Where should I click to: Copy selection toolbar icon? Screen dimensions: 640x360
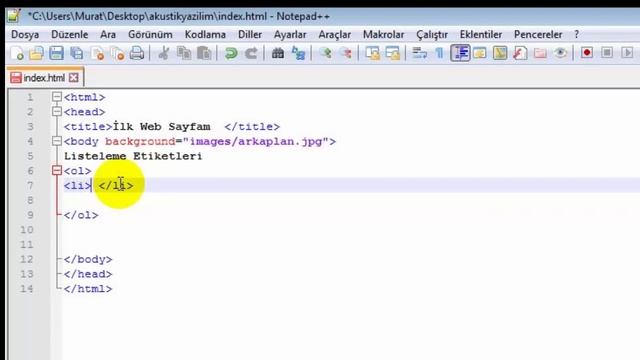pos(184,53)
